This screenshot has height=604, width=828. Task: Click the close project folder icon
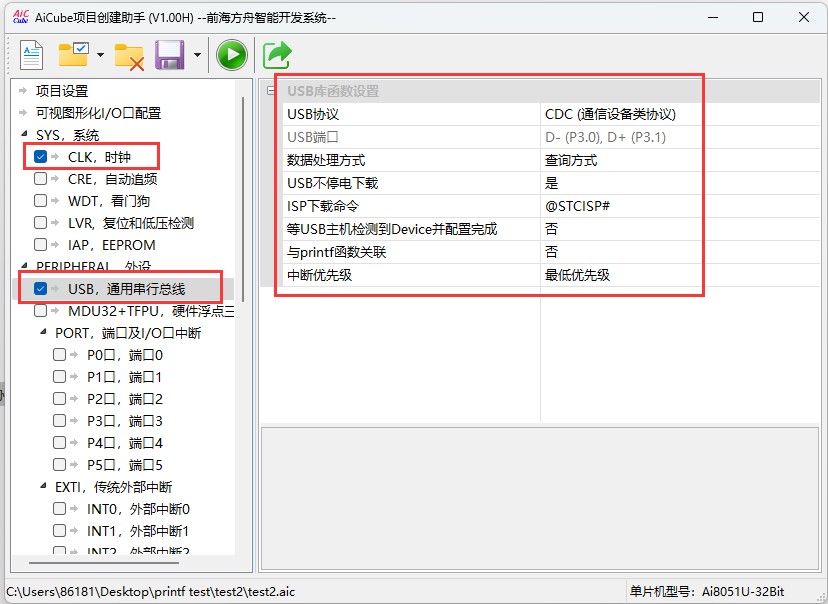click(129, 56)
